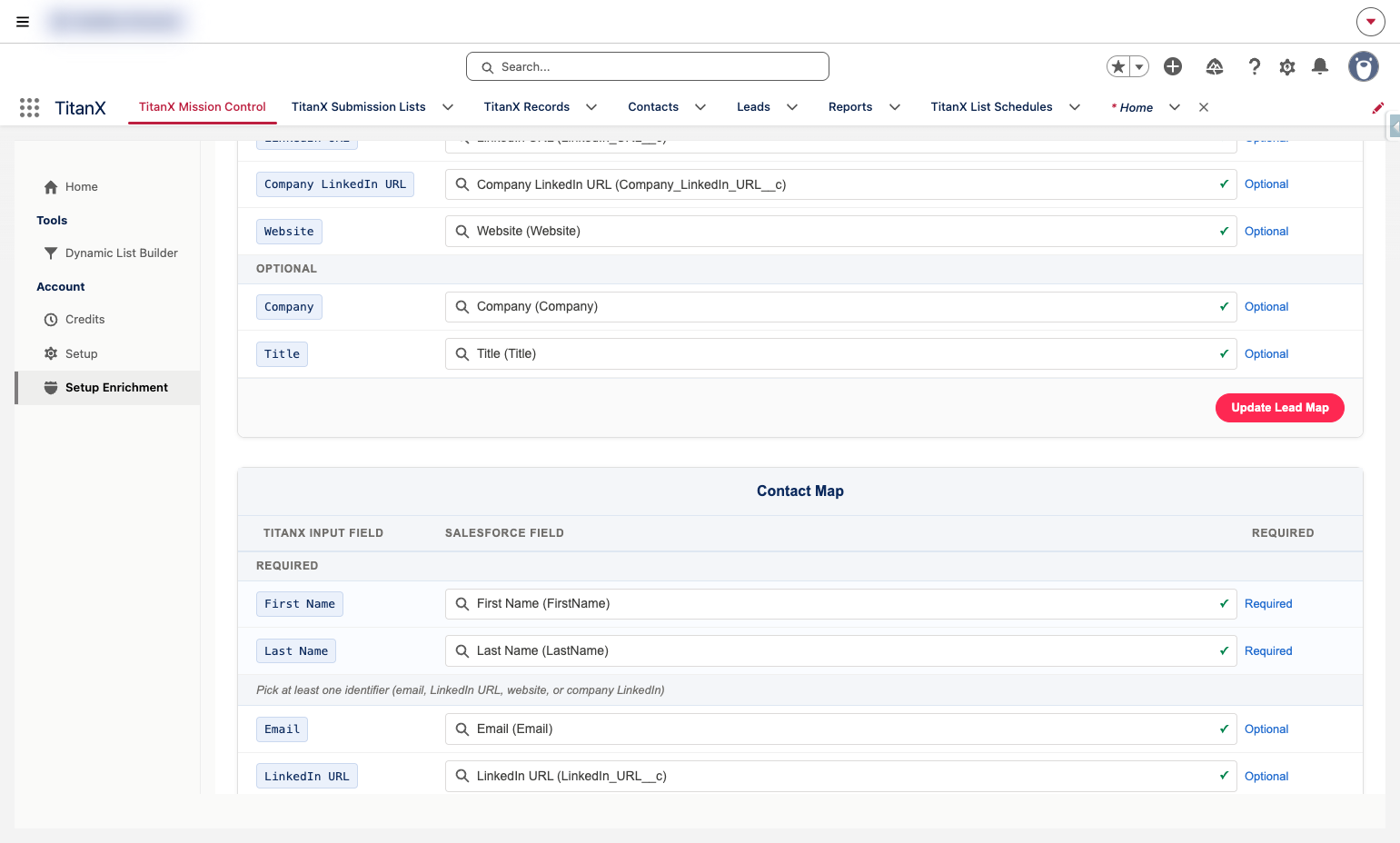This screenshot has width=1400, height=843.
Task: Click search icon in Website field
Action: (462, 231)
